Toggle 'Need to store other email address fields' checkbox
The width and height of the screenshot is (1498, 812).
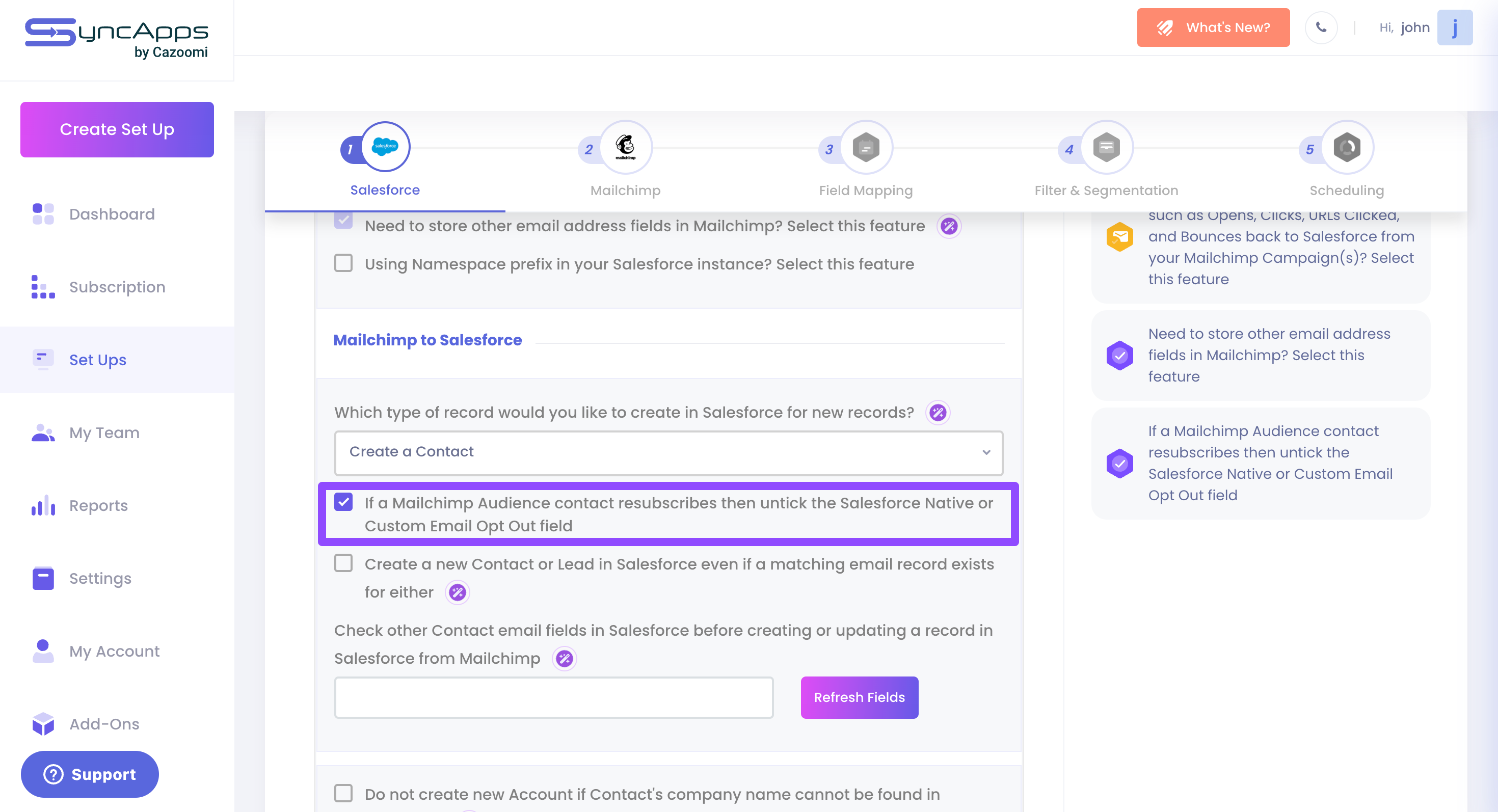click(343, 221)
